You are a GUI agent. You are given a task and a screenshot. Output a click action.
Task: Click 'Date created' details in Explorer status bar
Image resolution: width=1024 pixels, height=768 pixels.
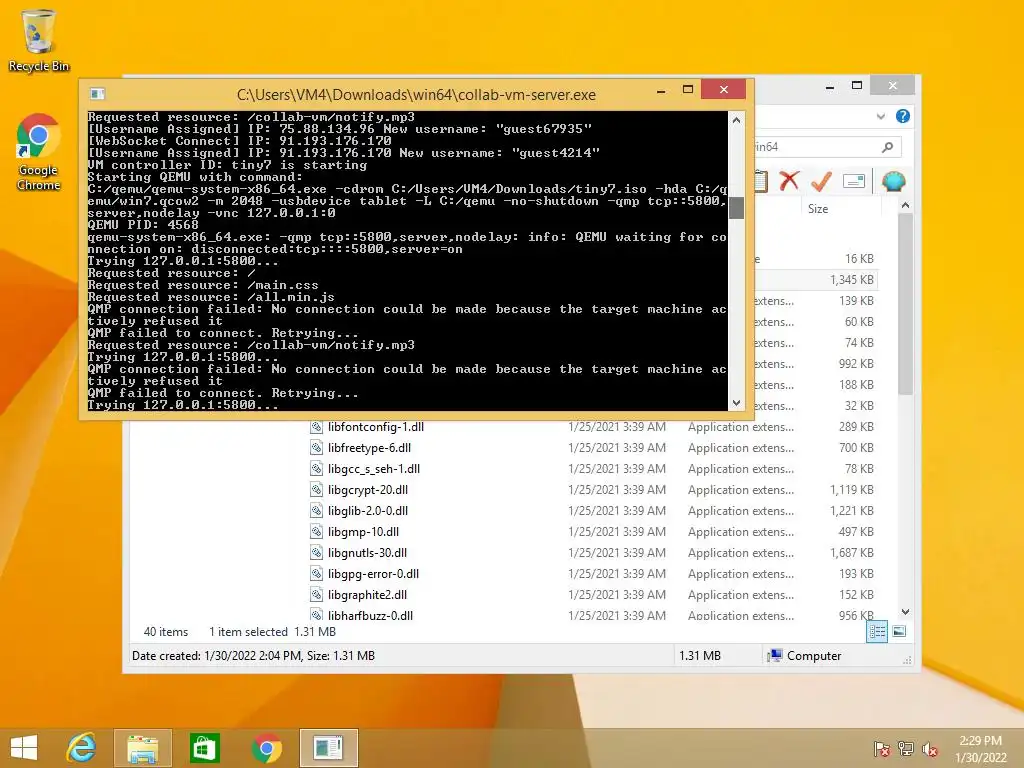coord(253,656)
